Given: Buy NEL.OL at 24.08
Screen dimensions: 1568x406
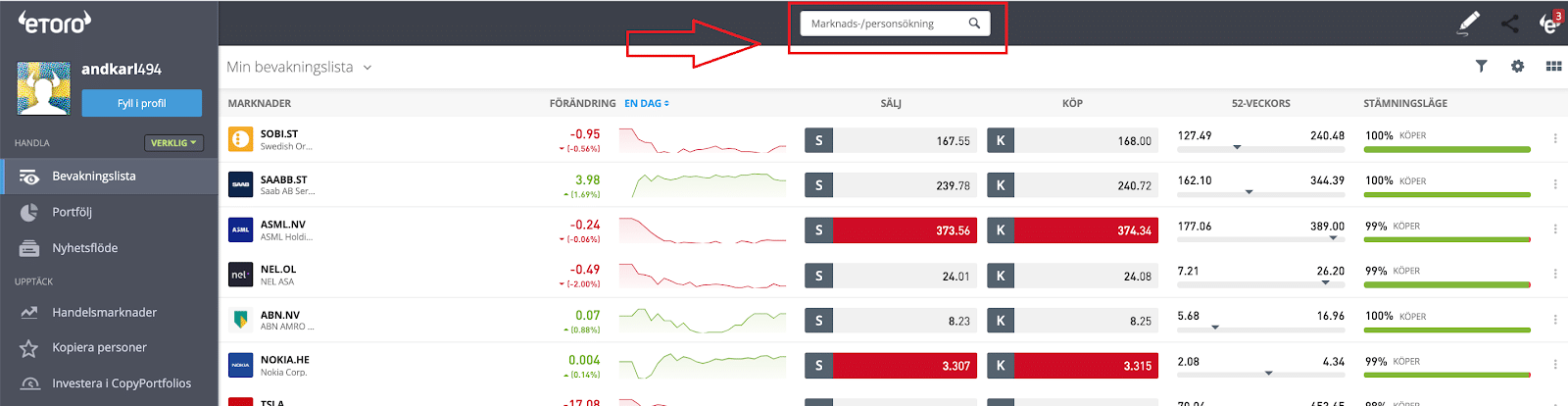Looking at the screenshot, I should coord(1072,276).
